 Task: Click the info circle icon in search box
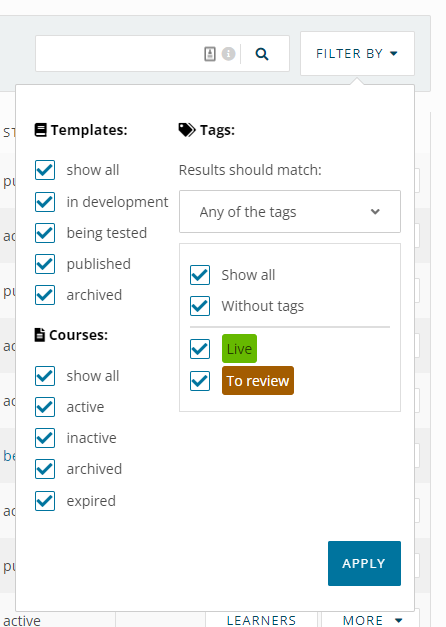(x=228, y=54)
